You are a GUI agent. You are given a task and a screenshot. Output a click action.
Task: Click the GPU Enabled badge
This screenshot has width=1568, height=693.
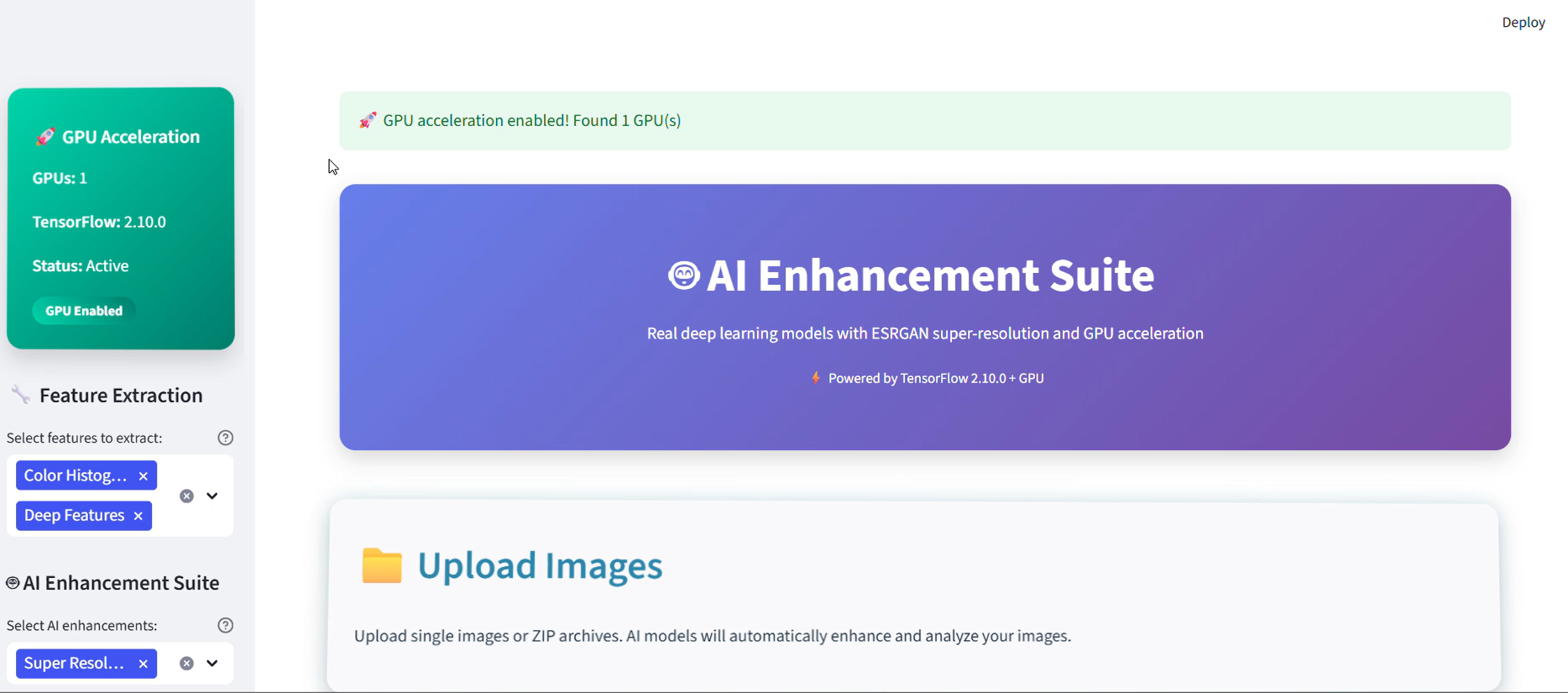[x=84, y=311]
